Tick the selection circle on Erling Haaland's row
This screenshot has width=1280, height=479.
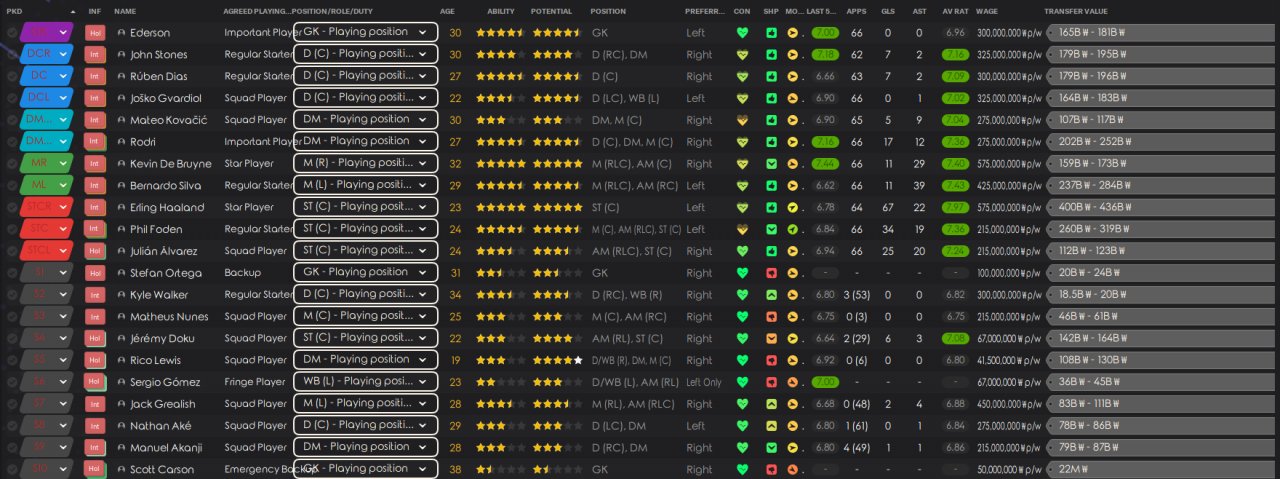11,208
